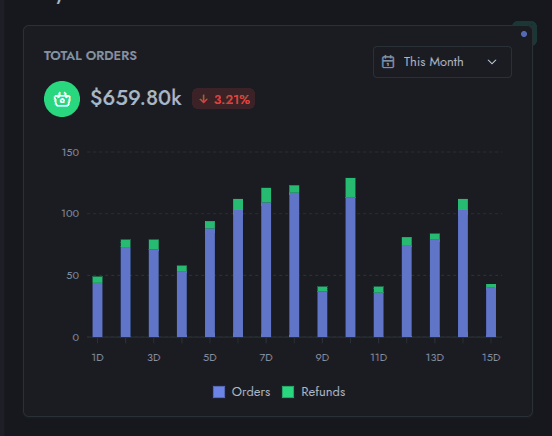
Task: Click the 15D bar in the chart
Action: pos(491,310)
